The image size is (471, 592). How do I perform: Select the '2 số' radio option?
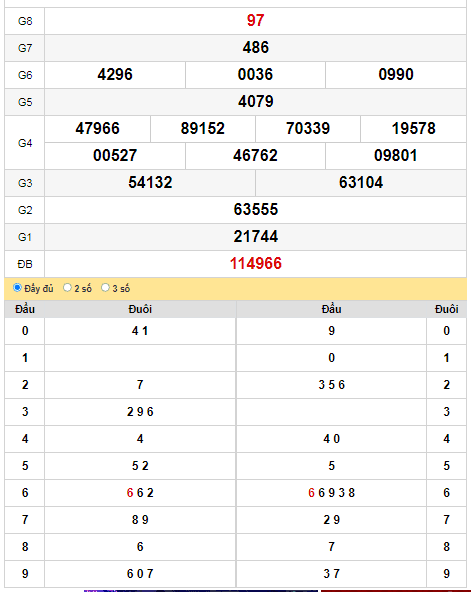pyautogui.click(x=67, y=288)
